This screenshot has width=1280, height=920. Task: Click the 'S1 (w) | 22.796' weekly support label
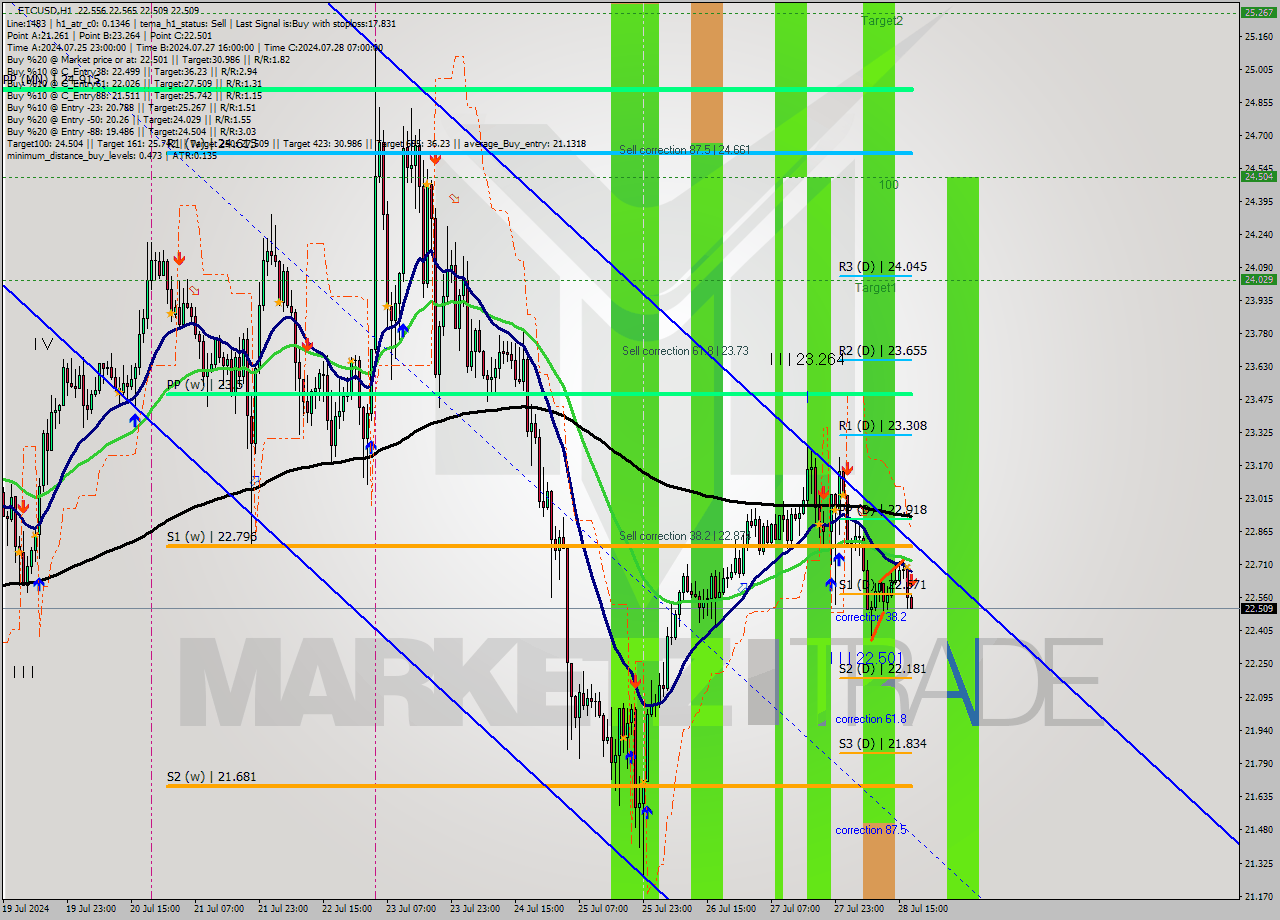pyautogui.click(x=211, y=537)
